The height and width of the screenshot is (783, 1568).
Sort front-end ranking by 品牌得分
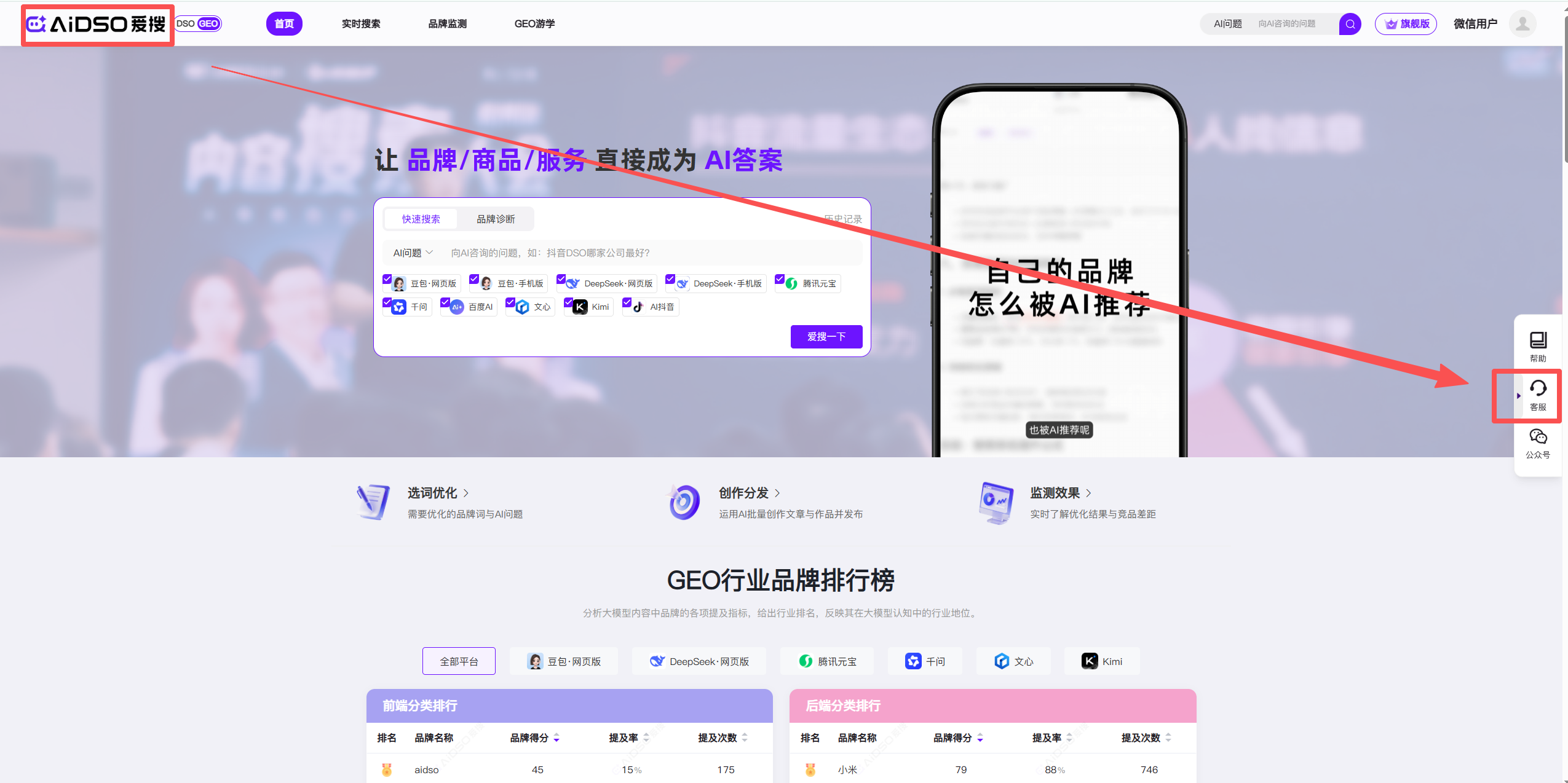coord(556,738)
